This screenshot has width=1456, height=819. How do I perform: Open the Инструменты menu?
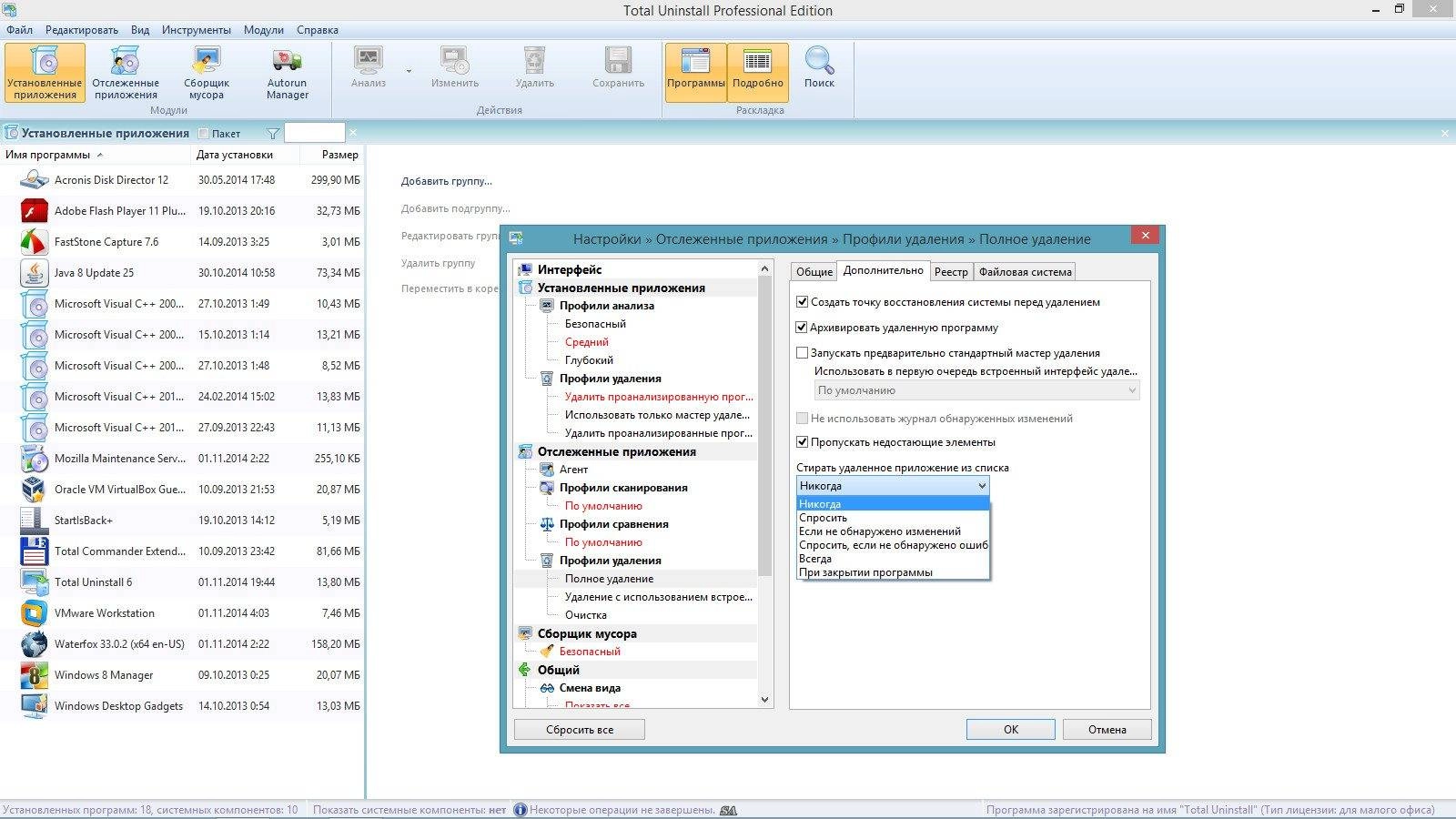[197, 30]
